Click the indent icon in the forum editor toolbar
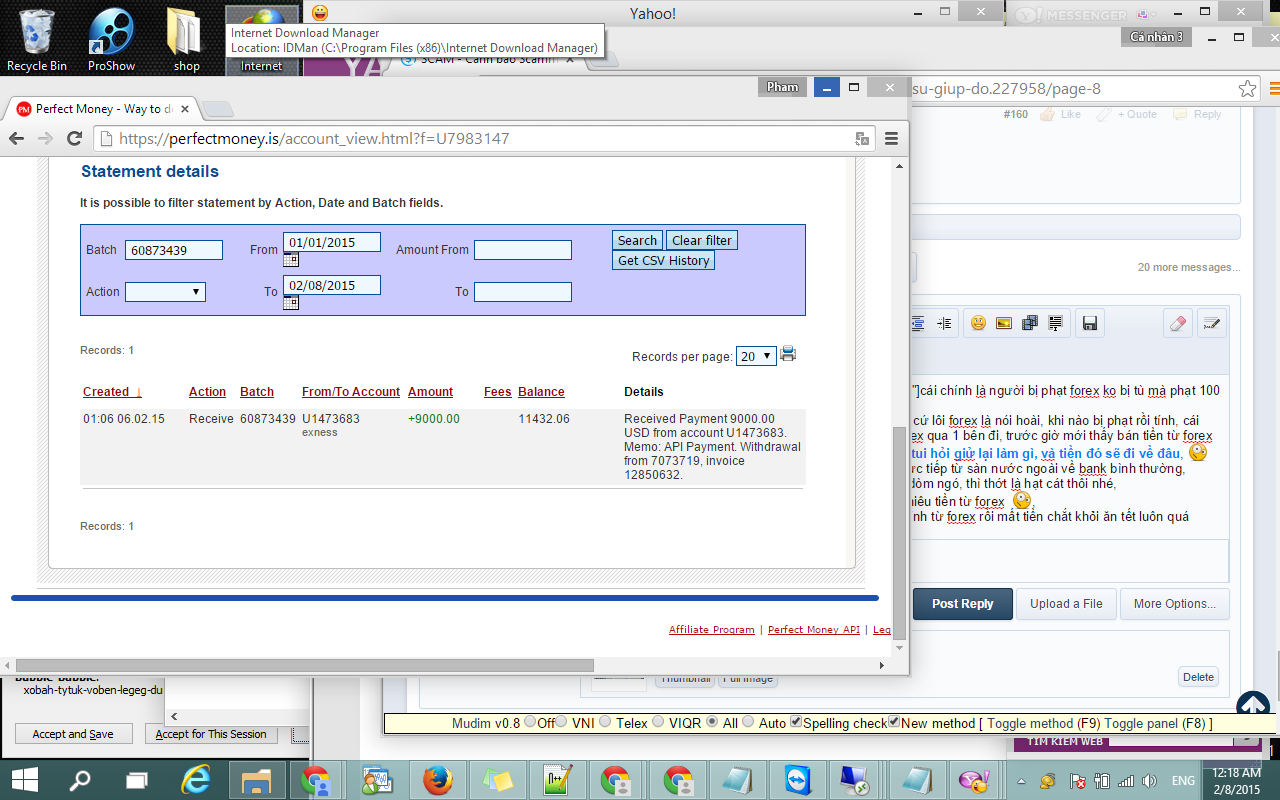Viewport: 1280px width, 800px height. [x=944, y=323]
